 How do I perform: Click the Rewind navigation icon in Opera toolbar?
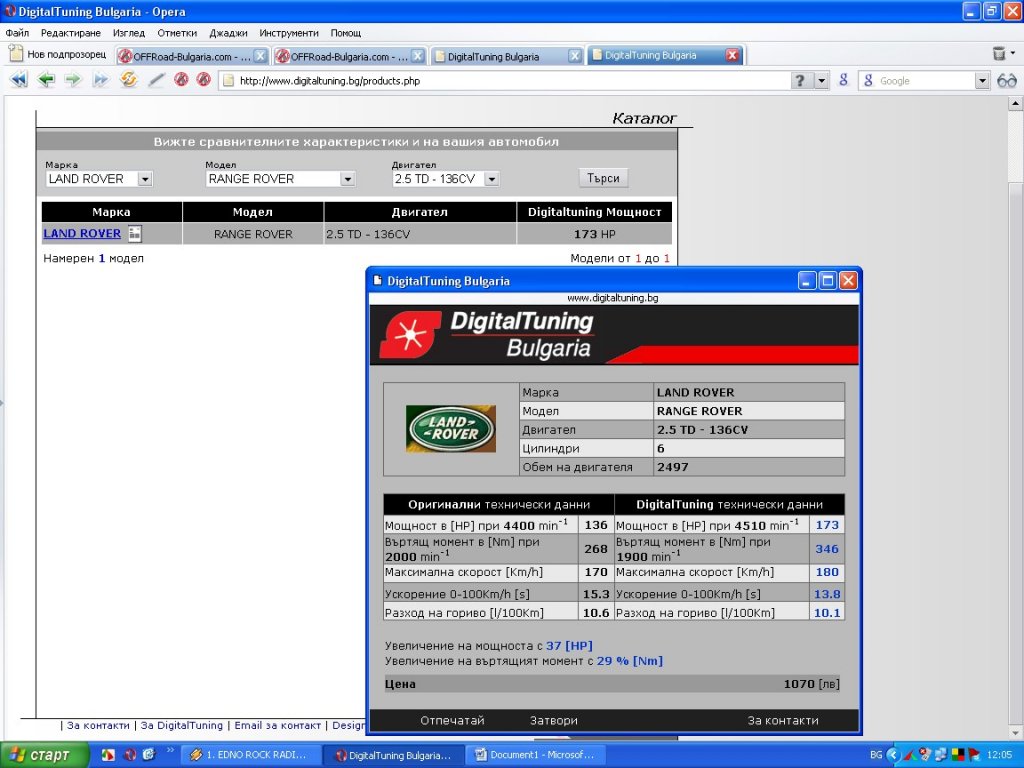pos(18,80)
